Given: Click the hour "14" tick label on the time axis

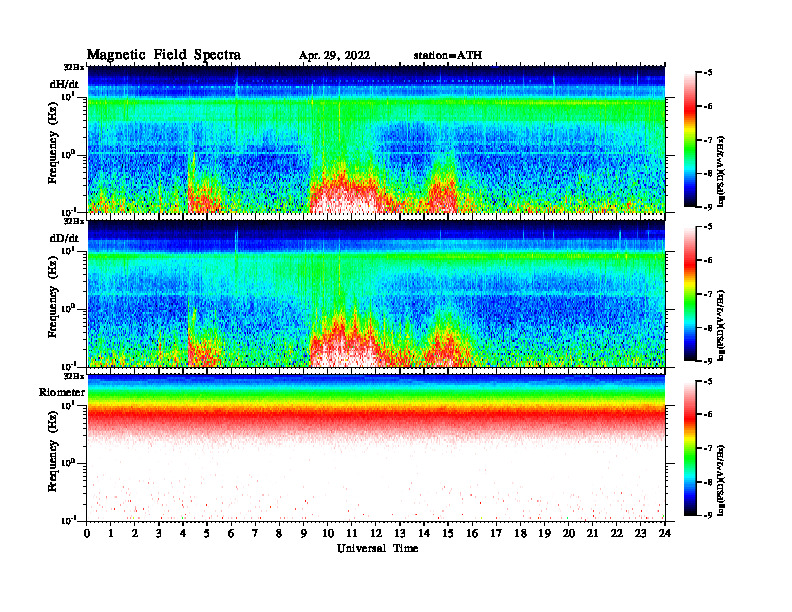Looking at the screenshot, I should (x=424, y=533).
